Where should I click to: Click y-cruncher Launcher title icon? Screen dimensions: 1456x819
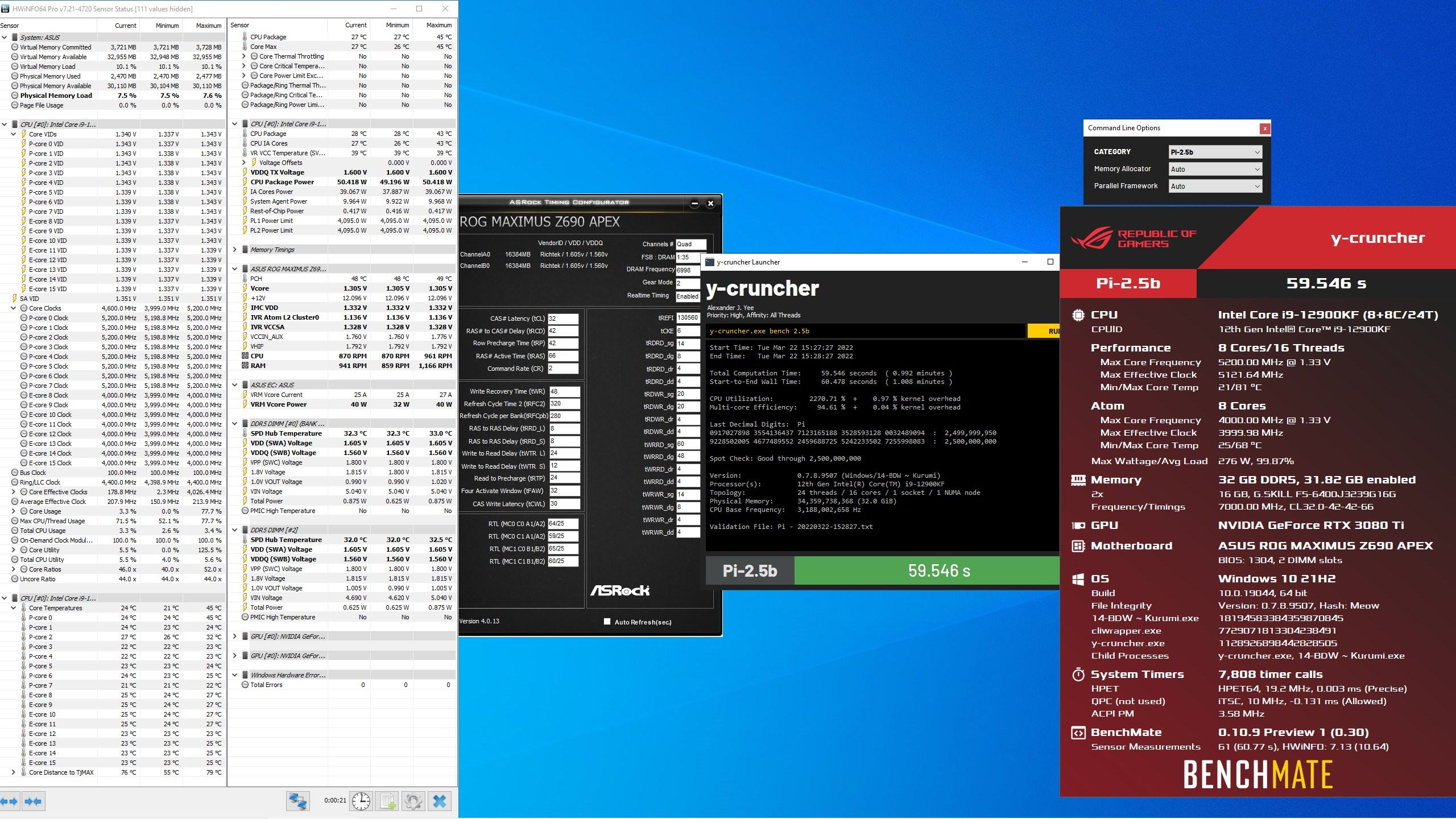[x=710, y=262]
